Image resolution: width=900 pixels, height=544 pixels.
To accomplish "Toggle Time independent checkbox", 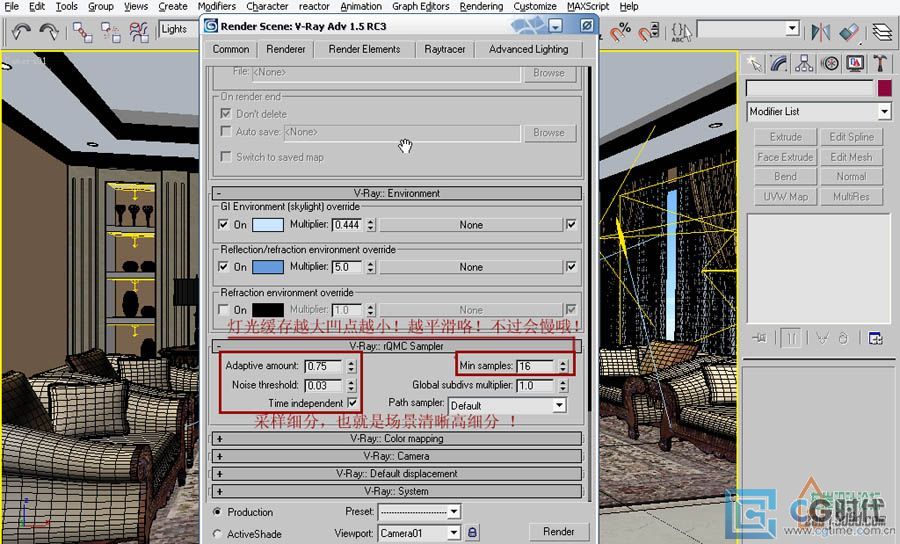I will coord(352,403).
